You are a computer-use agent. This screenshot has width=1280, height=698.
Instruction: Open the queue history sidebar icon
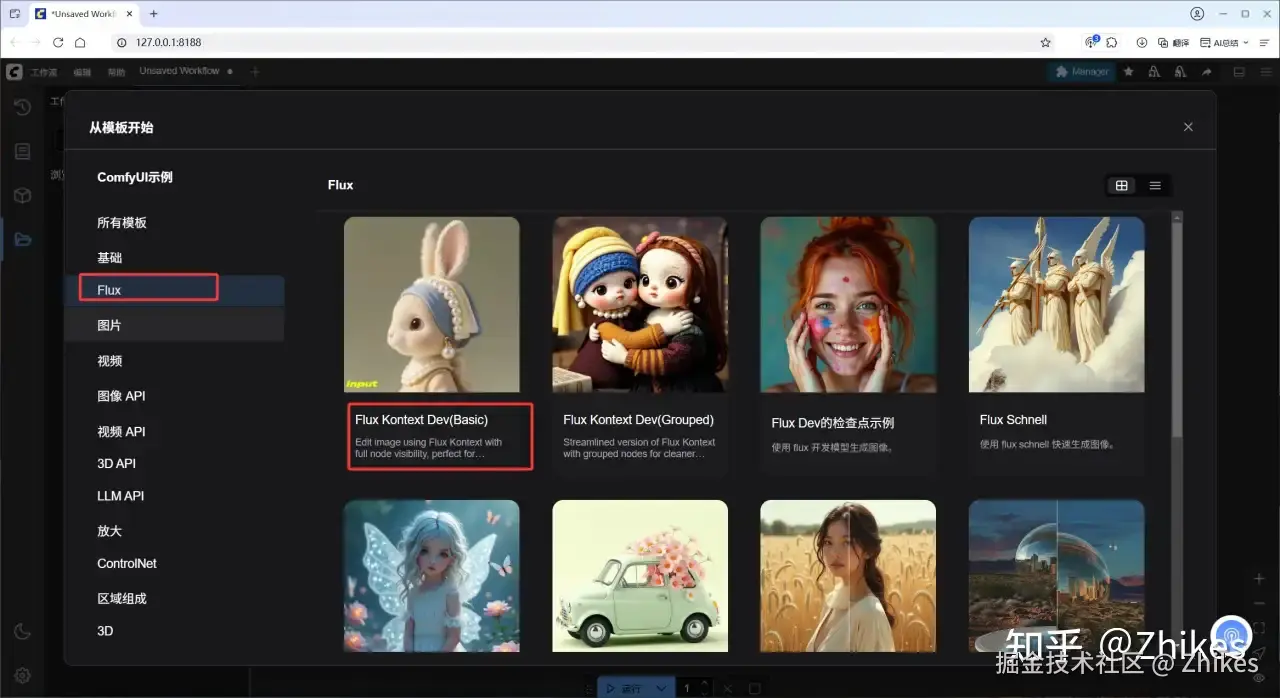(x=22, y=107)
